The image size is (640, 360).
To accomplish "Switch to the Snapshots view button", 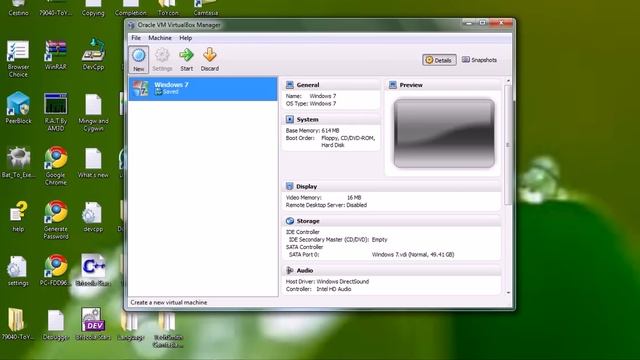I will [x=479, y=60].
